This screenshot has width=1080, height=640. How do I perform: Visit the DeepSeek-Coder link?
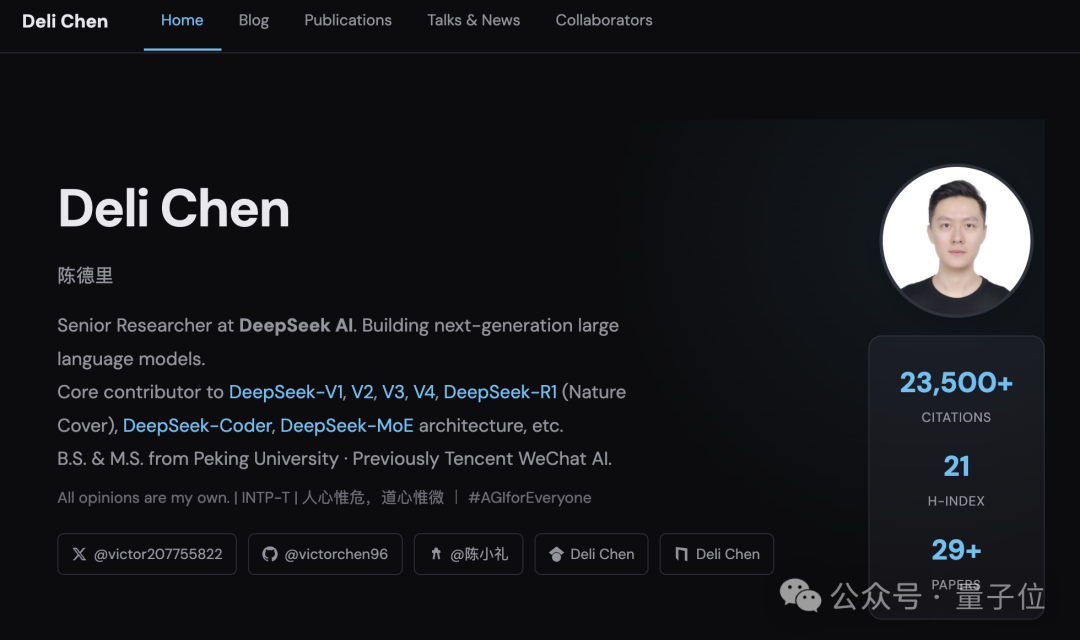pyautogui.click(x=197, y=426)
